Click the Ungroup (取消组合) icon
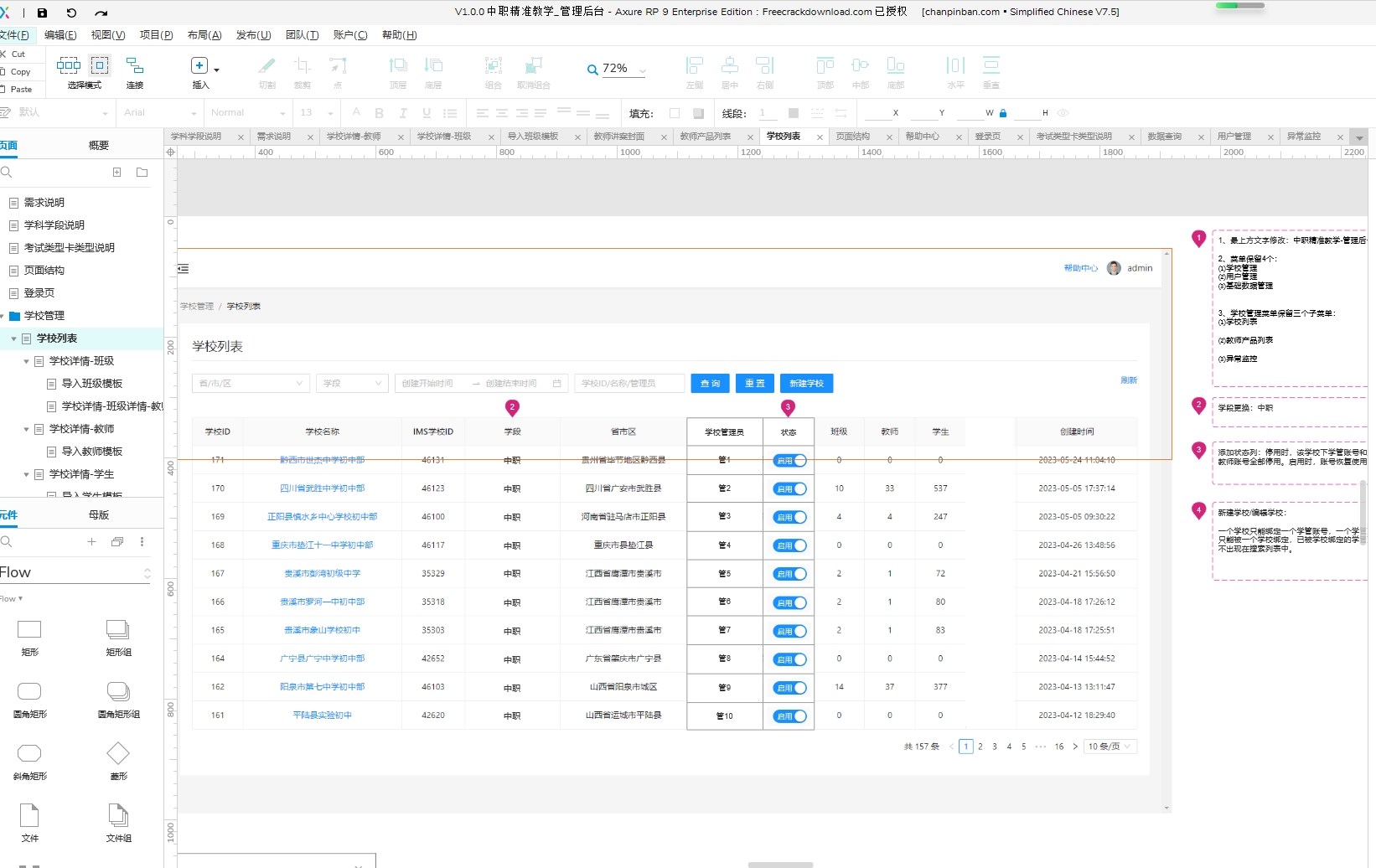Screen dimensions: 1376x868 point(533,65)
